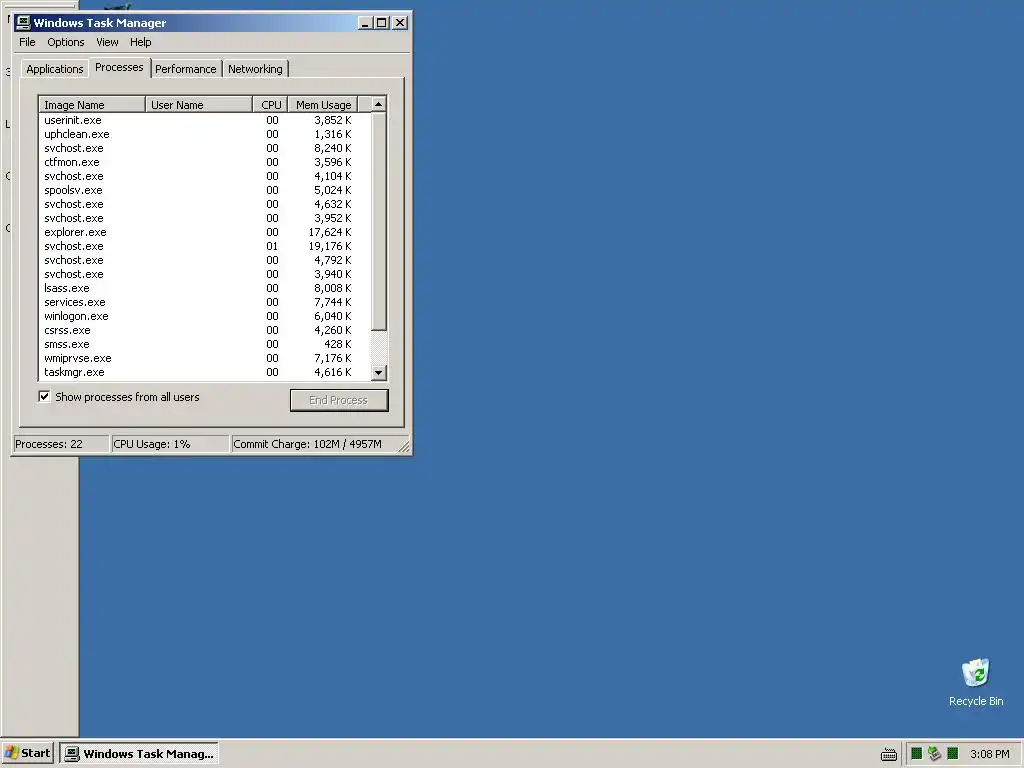Click the network connection tray icon
Screen dimensions: 1024x768
[x=935, y=754]
